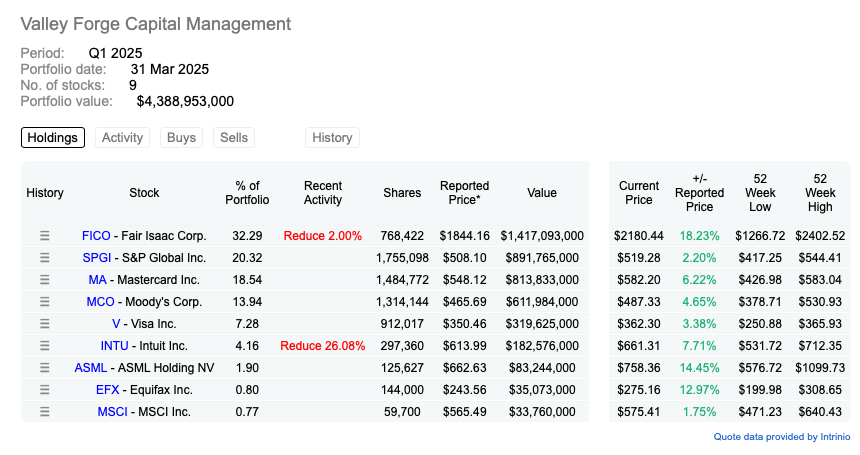Image resolution: width=860 pixels, height=455 pixels.
Task: Switch to the Buys tab
Action: 182,138
